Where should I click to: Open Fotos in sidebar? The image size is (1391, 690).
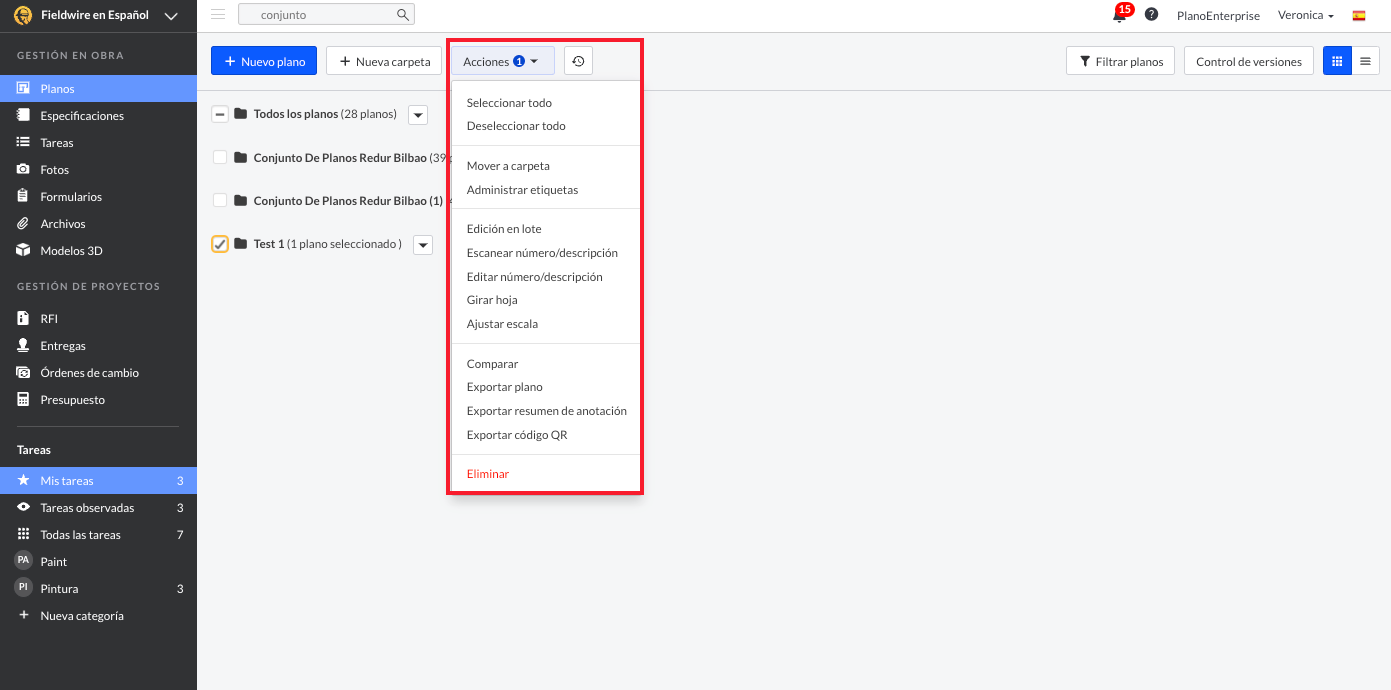[98, 170]
